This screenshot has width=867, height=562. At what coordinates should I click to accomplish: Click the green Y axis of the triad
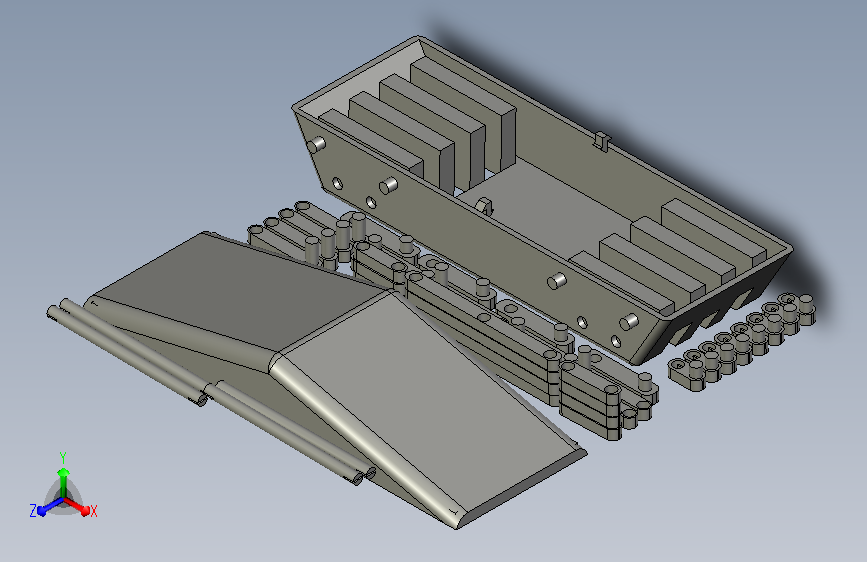tap(64, 481)
